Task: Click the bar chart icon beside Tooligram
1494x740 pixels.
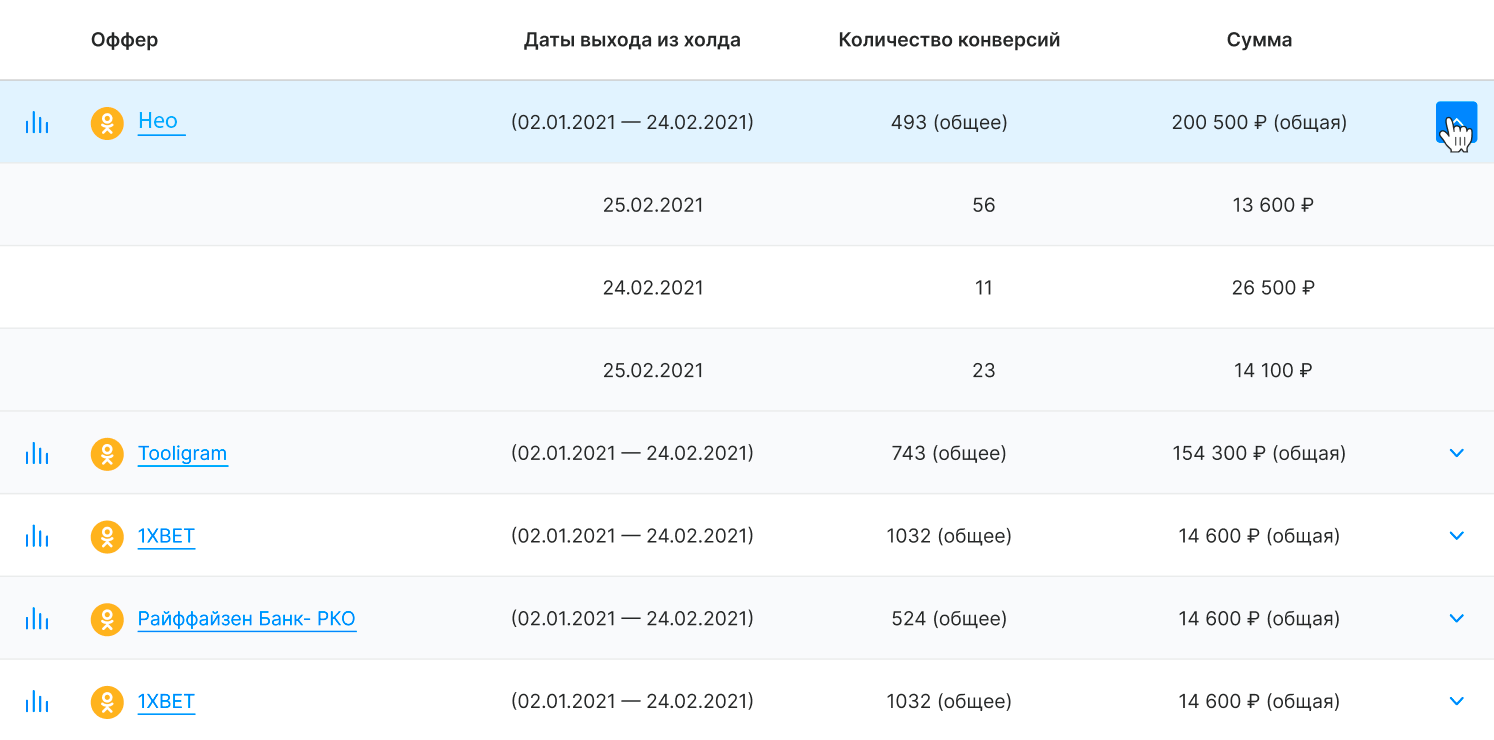Action: (x=37, y=454)
